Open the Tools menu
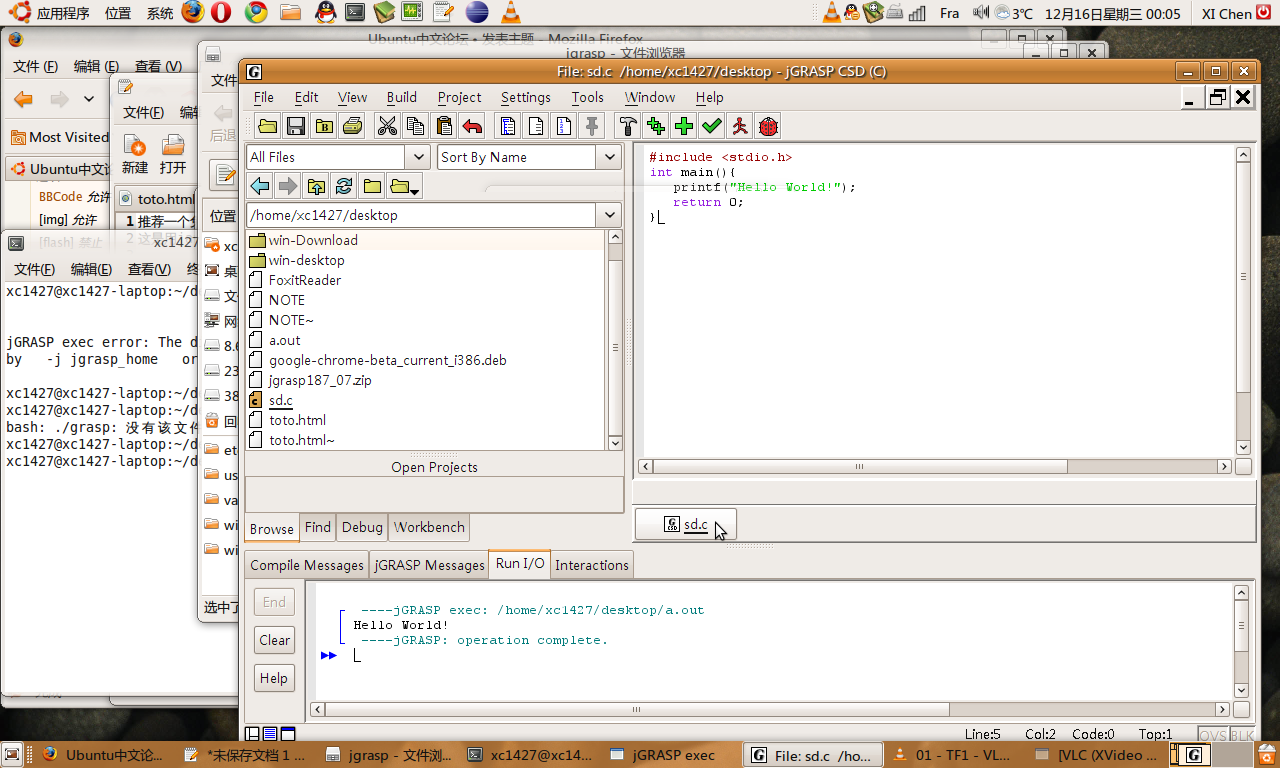 coord(588,97)
